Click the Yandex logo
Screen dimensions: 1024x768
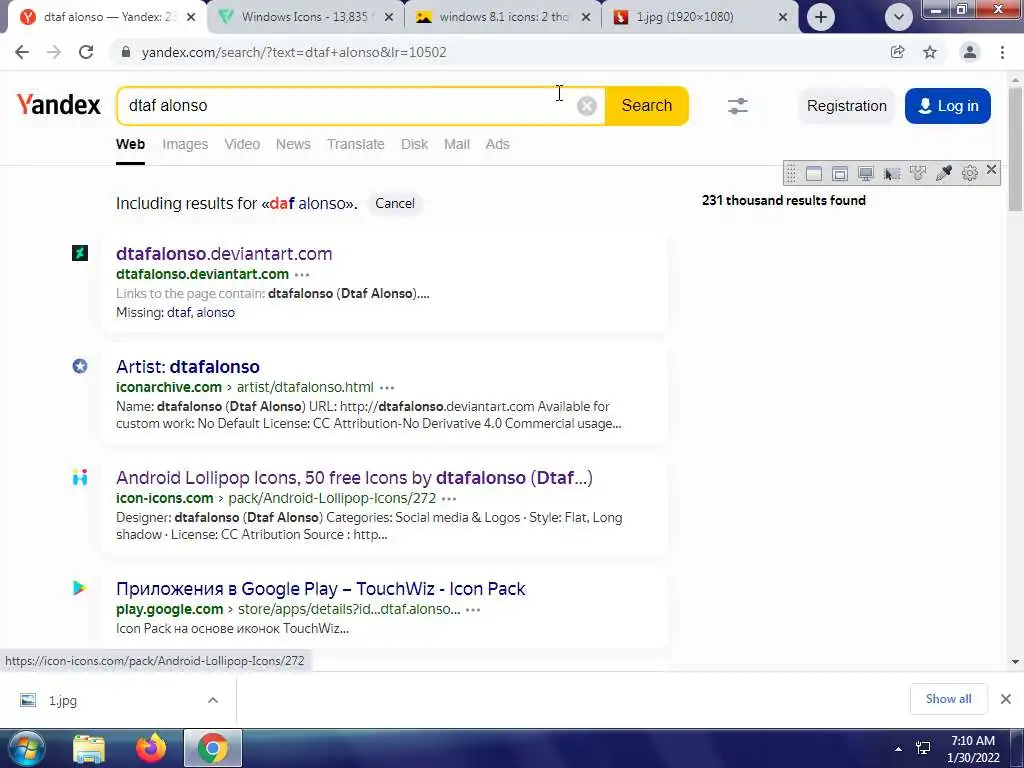click(x=58, y=105)
